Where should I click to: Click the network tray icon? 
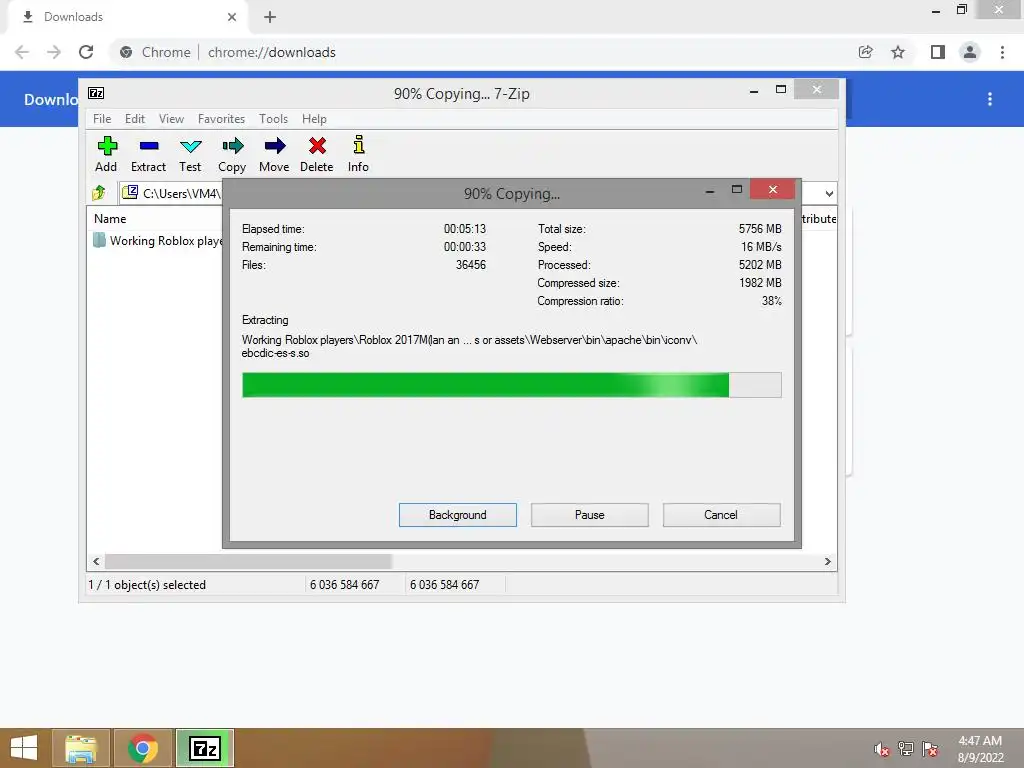coord(906,749)
